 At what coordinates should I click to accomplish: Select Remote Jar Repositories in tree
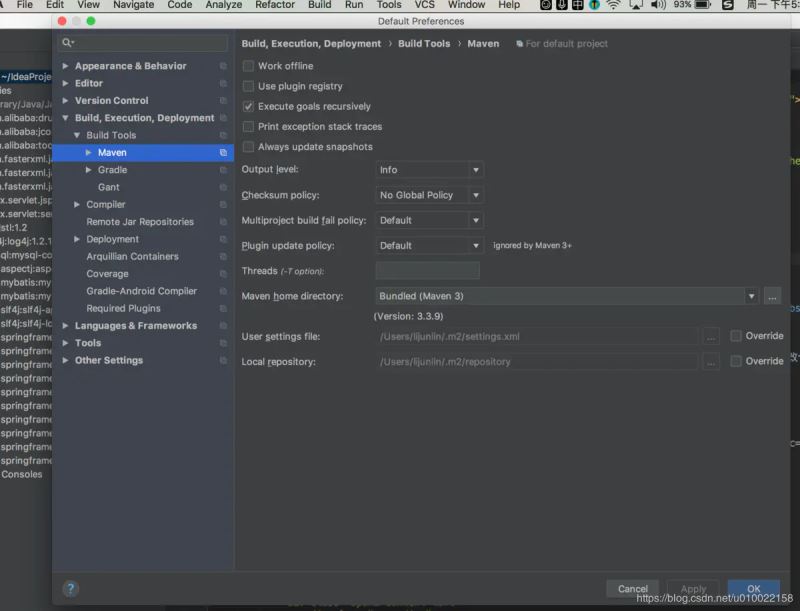coord(140,222)
